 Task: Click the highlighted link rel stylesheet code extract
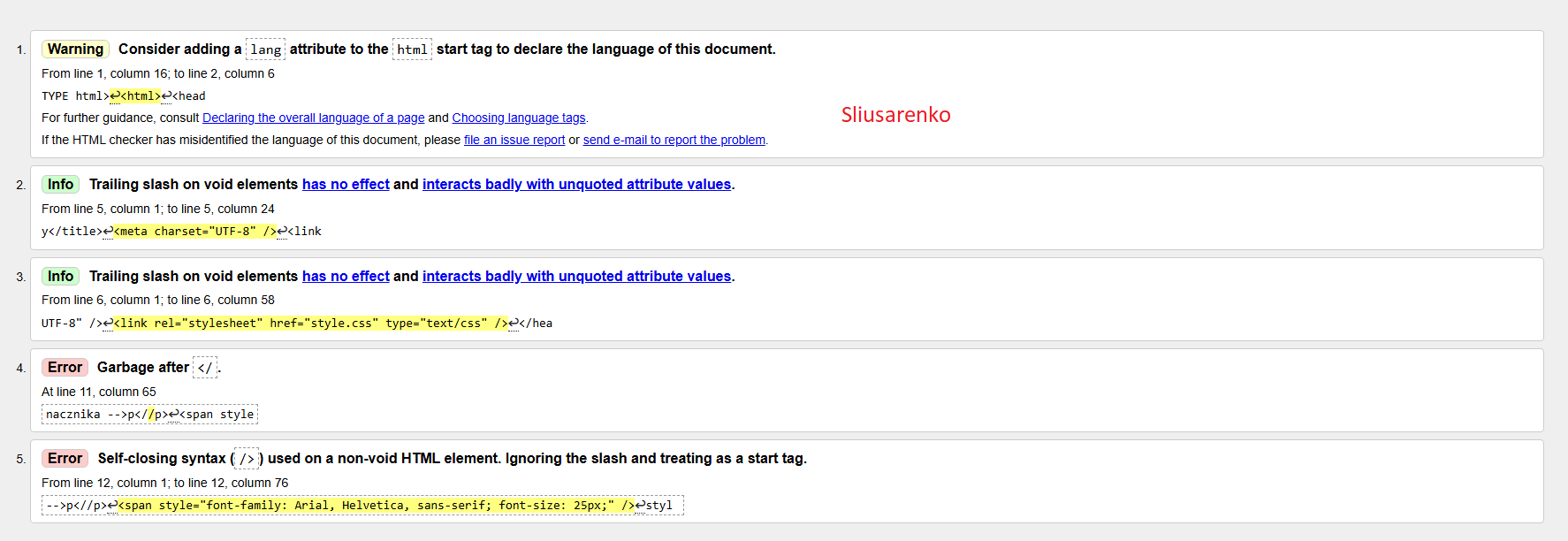[x=309, y=324]
